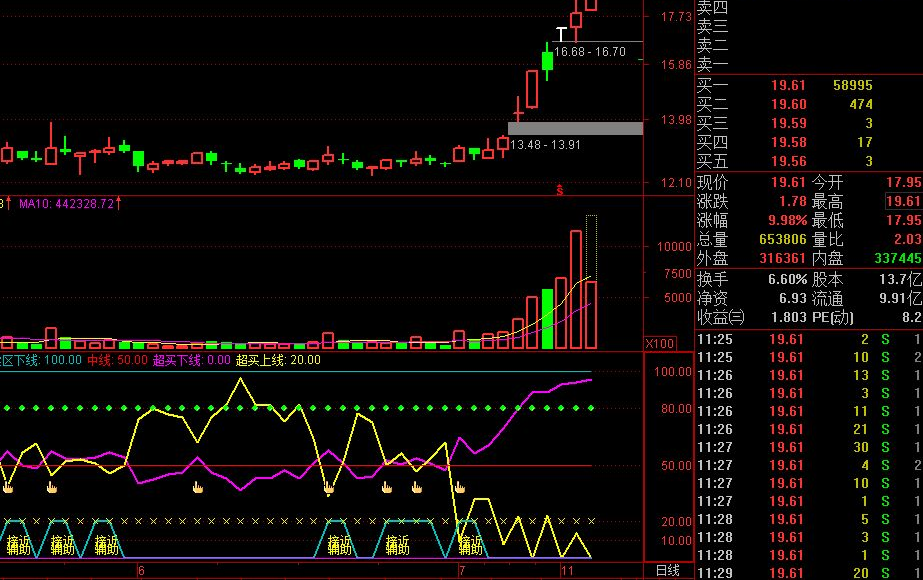The width and height of the screenshot is (923, 580).
Task: Click the 换手 value 6.60%
Action: (788, 279)
